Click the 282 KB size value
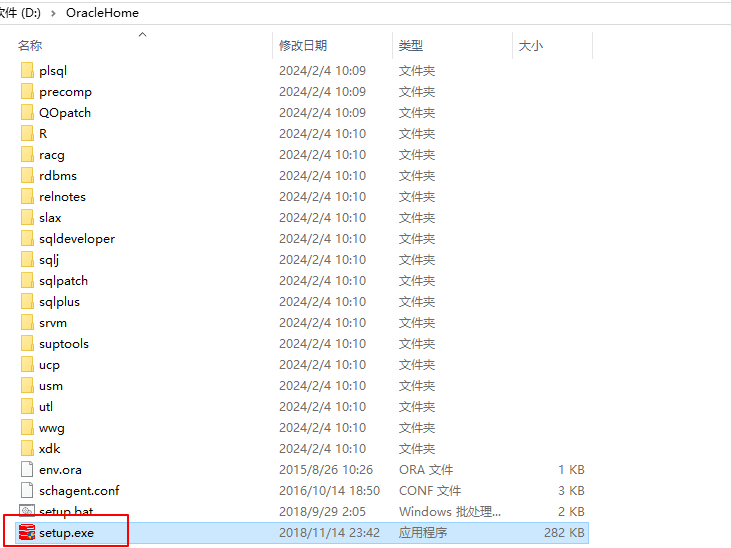This screenshot has height=548, width=731. 564,533
